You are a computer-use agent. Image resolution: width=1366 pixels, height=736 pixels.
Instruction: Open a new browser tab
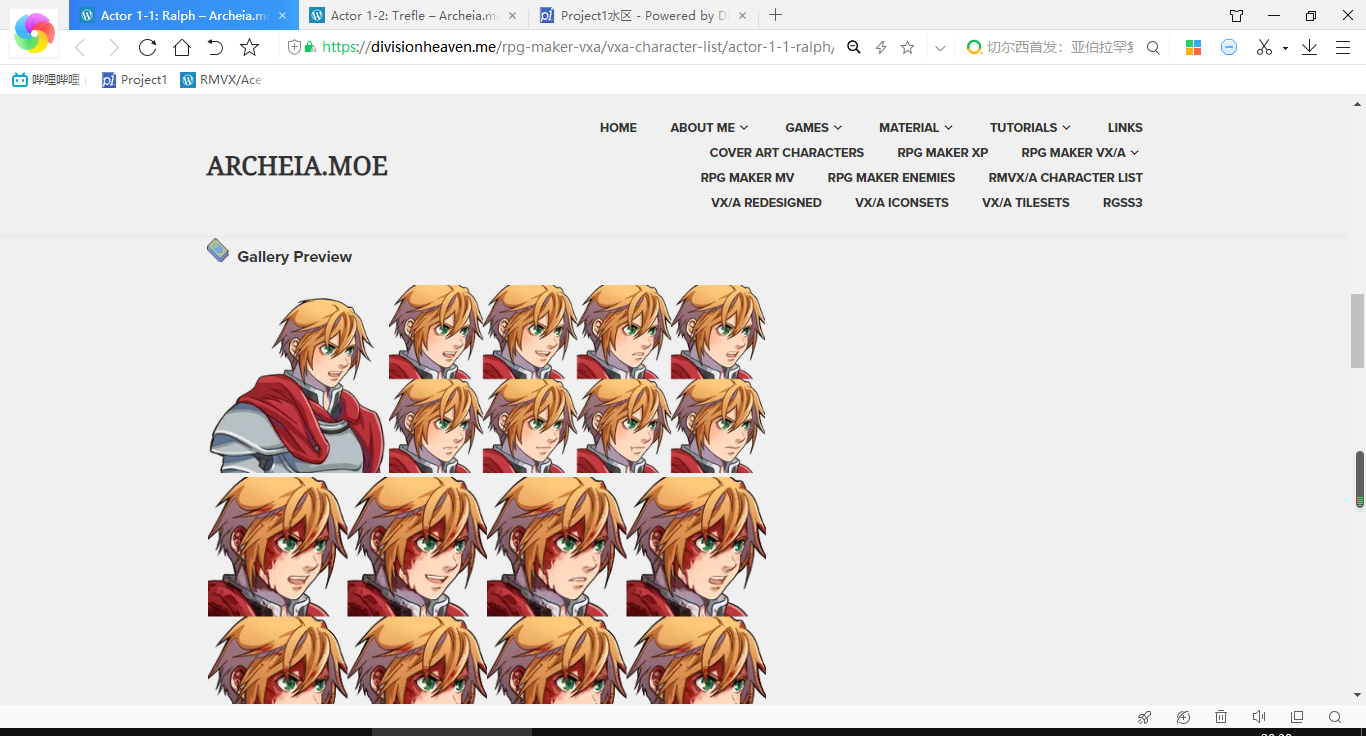tap(776, 15)
